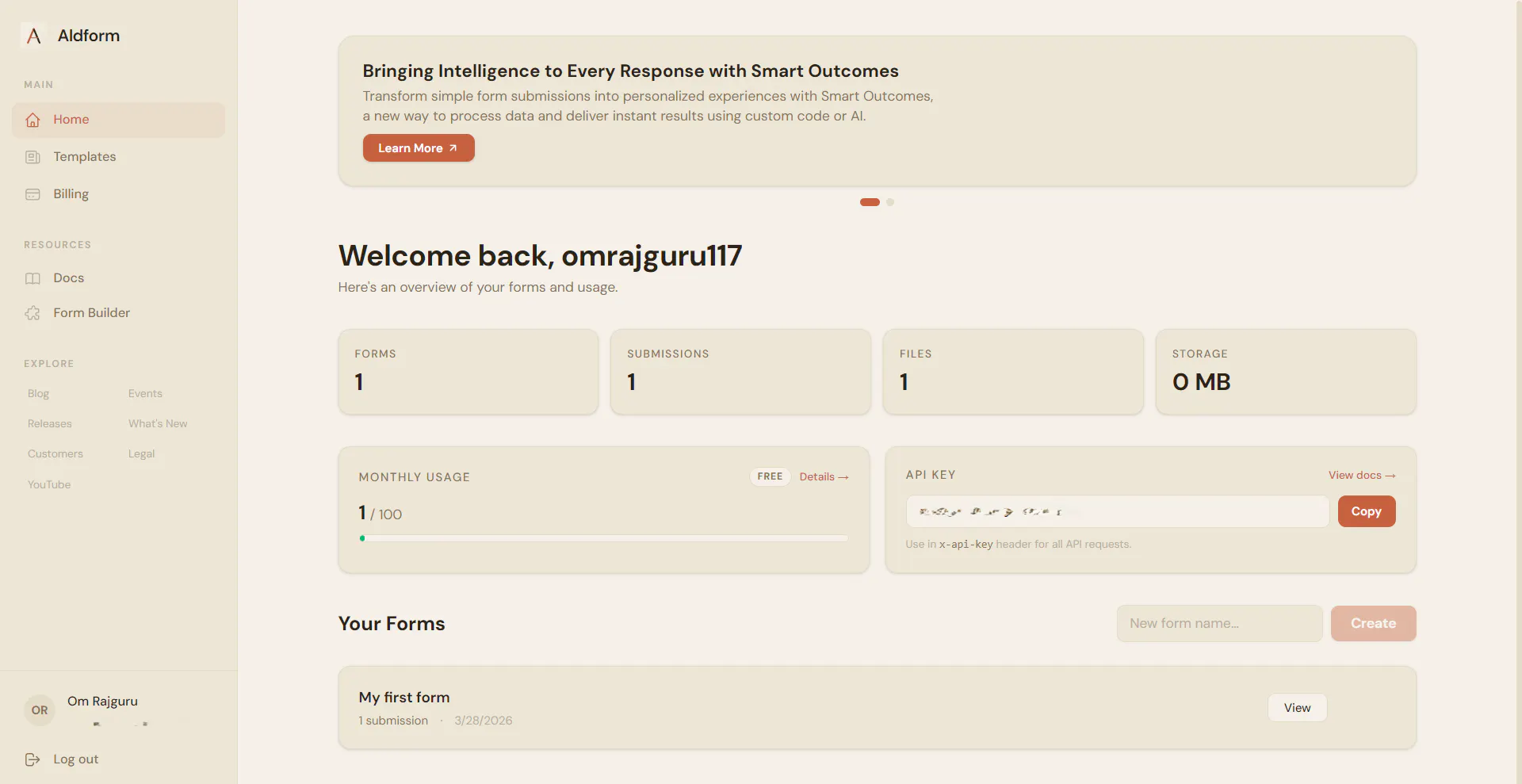
Task: Copy the API key
Action: tap(1367, 511)
